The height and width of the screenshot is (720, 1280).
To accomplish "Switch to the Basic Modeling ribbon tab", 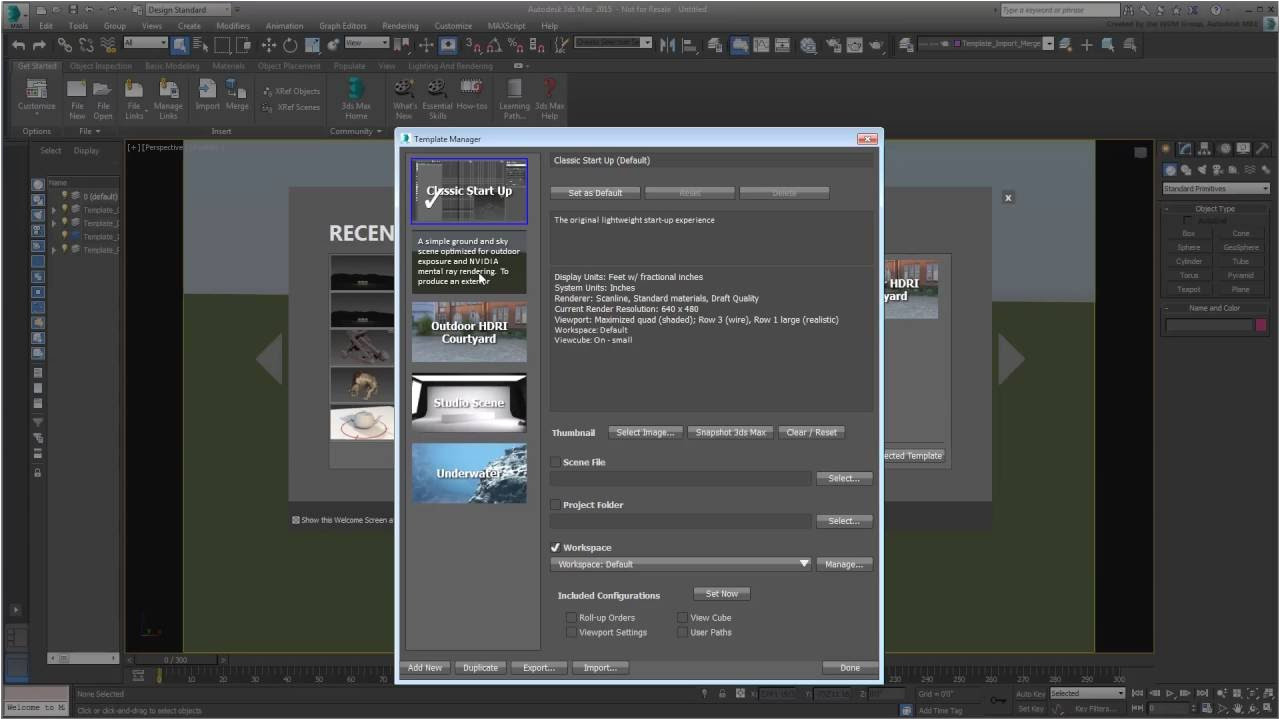I will click(x=172, y=66).
